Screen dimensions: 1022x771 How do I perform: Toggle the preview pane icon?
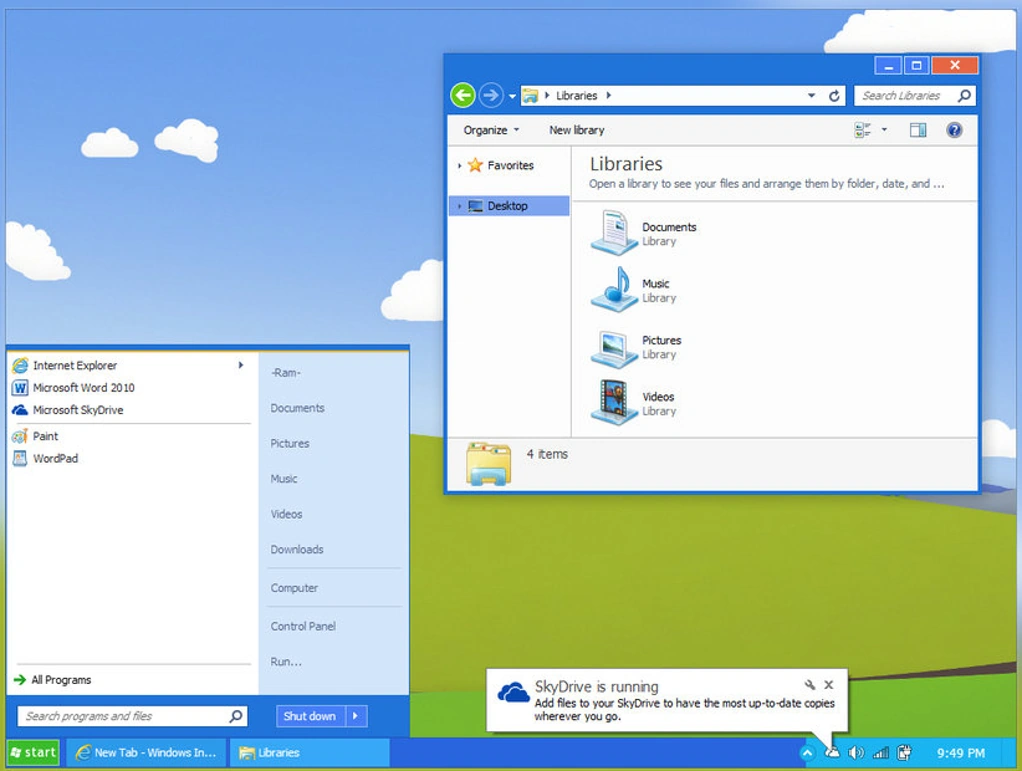tap(918, 130)
